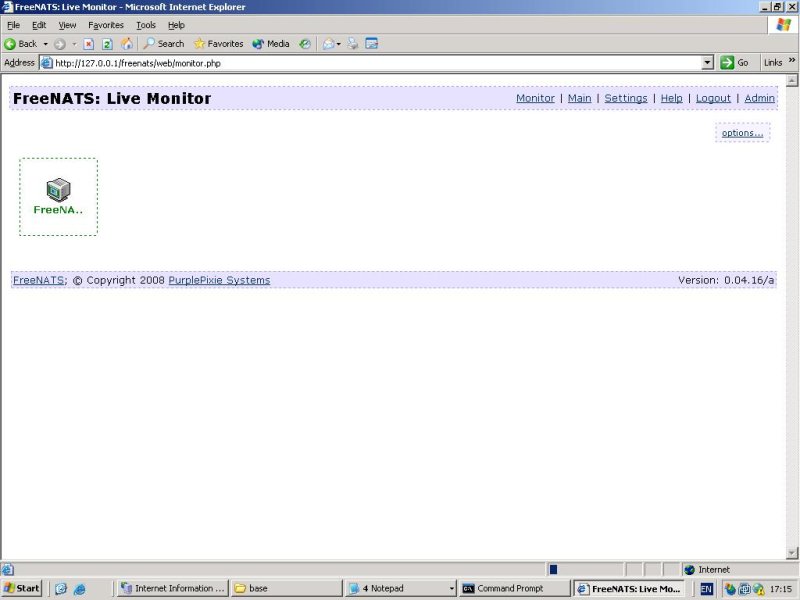Click the scrollbar down arrow

[x=792, y=553]
